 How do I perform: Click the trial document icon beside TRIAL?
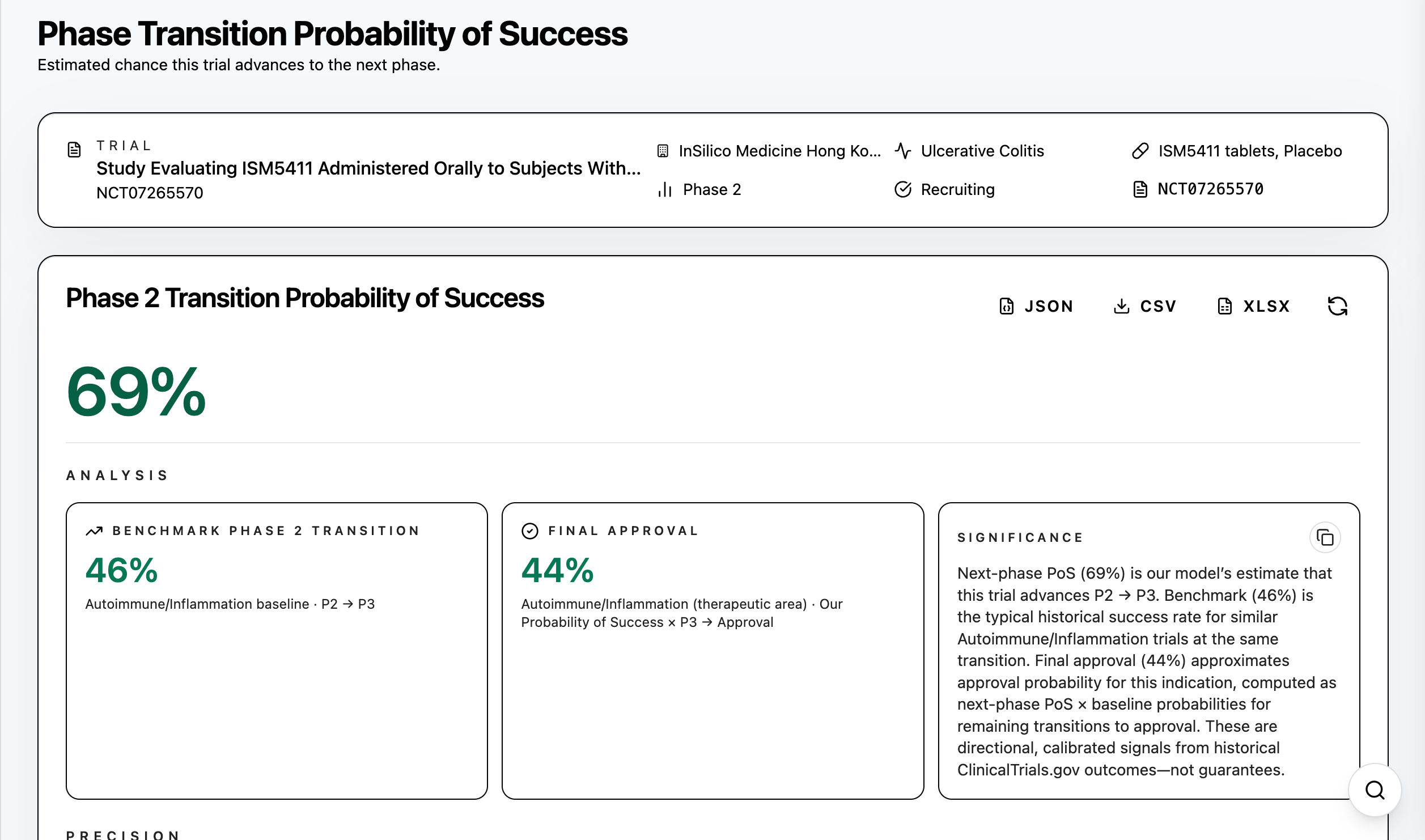pos(74,150)
